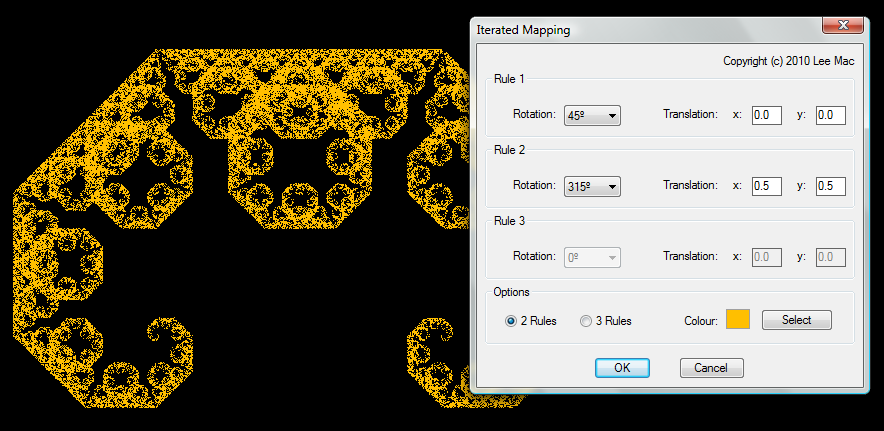884x431 pixels.
Task: Click the Rule 2 translation y field
Action: click(830, 186)
